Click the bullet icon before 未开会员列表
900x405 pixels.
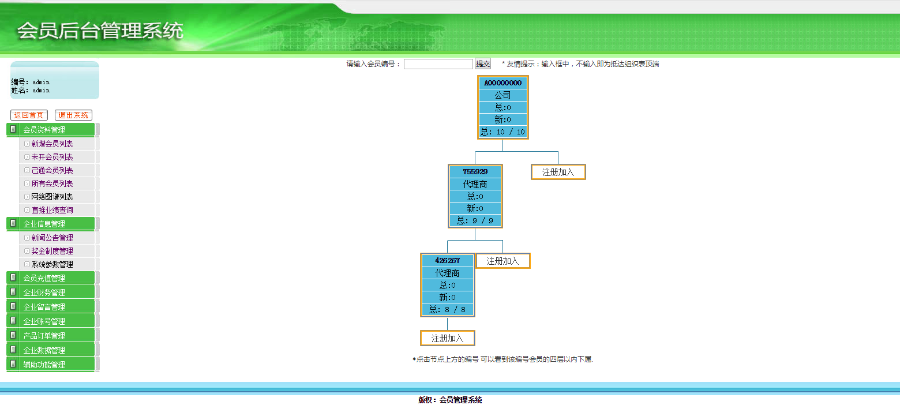[26, 157]
